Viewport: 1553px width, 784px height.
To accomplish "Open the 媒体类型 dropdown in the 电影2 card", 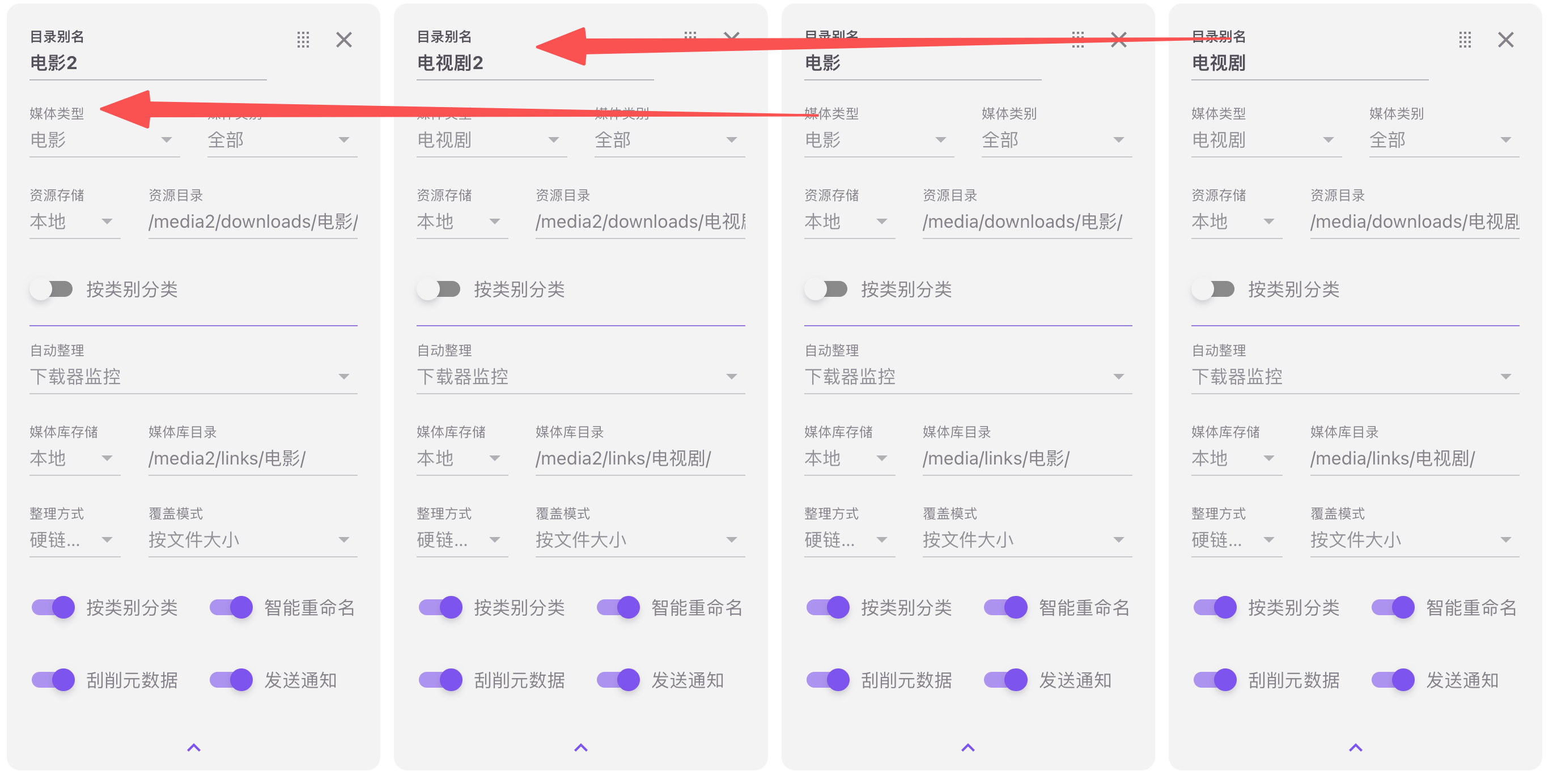I will (104, 139).
